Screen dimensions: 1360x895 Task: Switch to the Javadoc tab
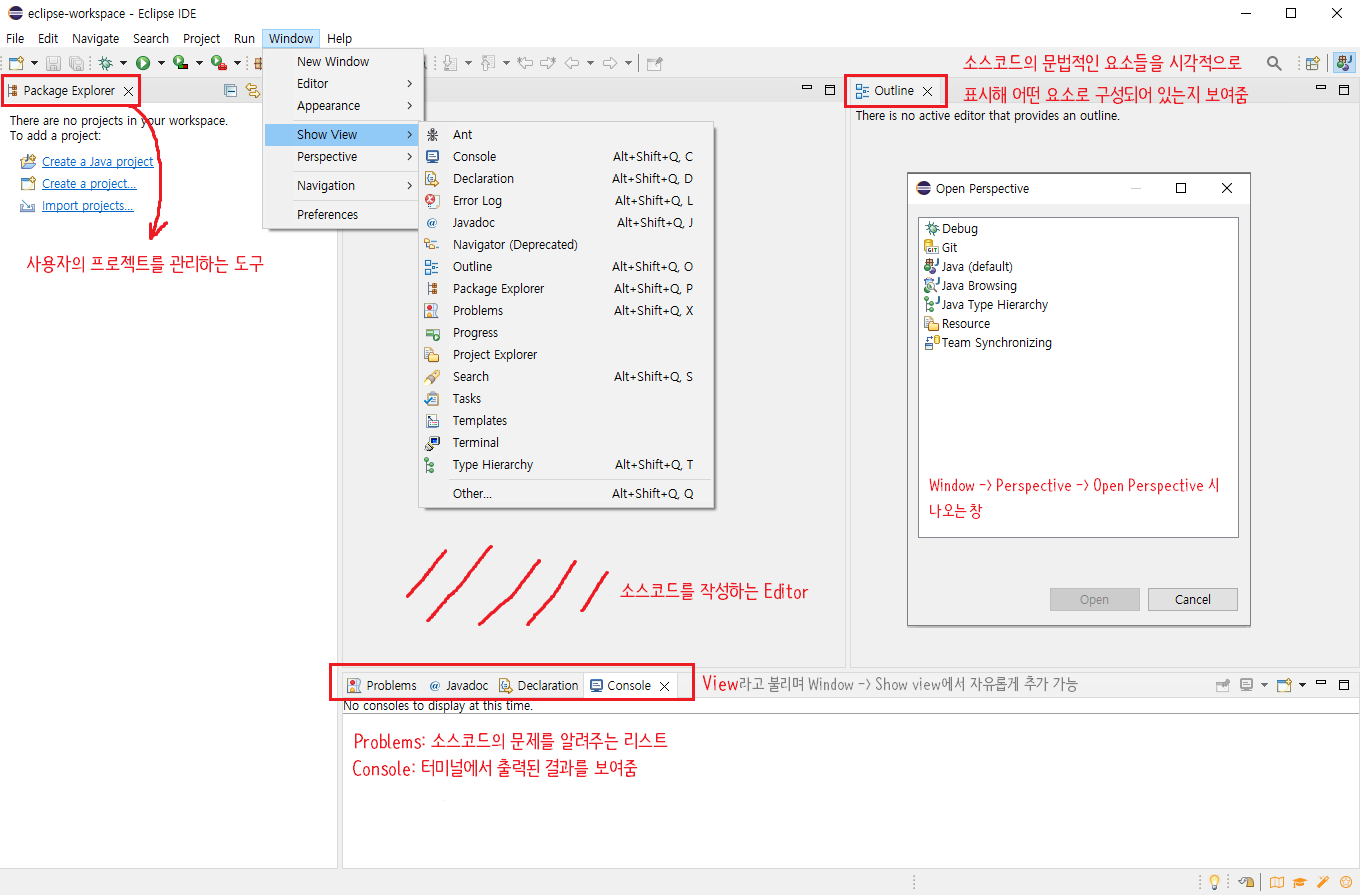click(x=459, y=686)
